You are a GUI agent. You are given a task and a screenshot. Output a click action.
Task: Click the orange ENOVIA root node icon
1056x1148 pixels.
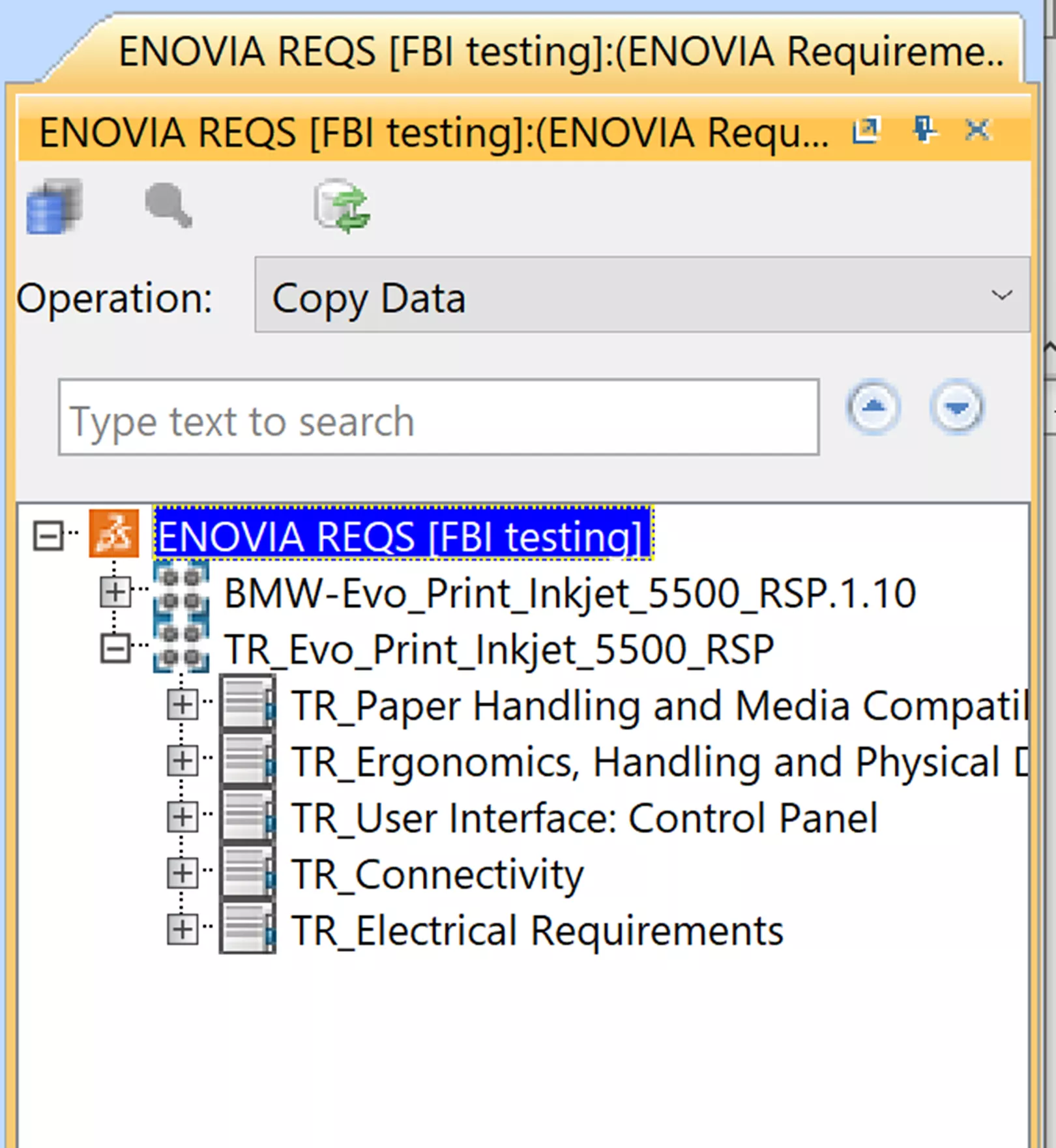(114, 534)
